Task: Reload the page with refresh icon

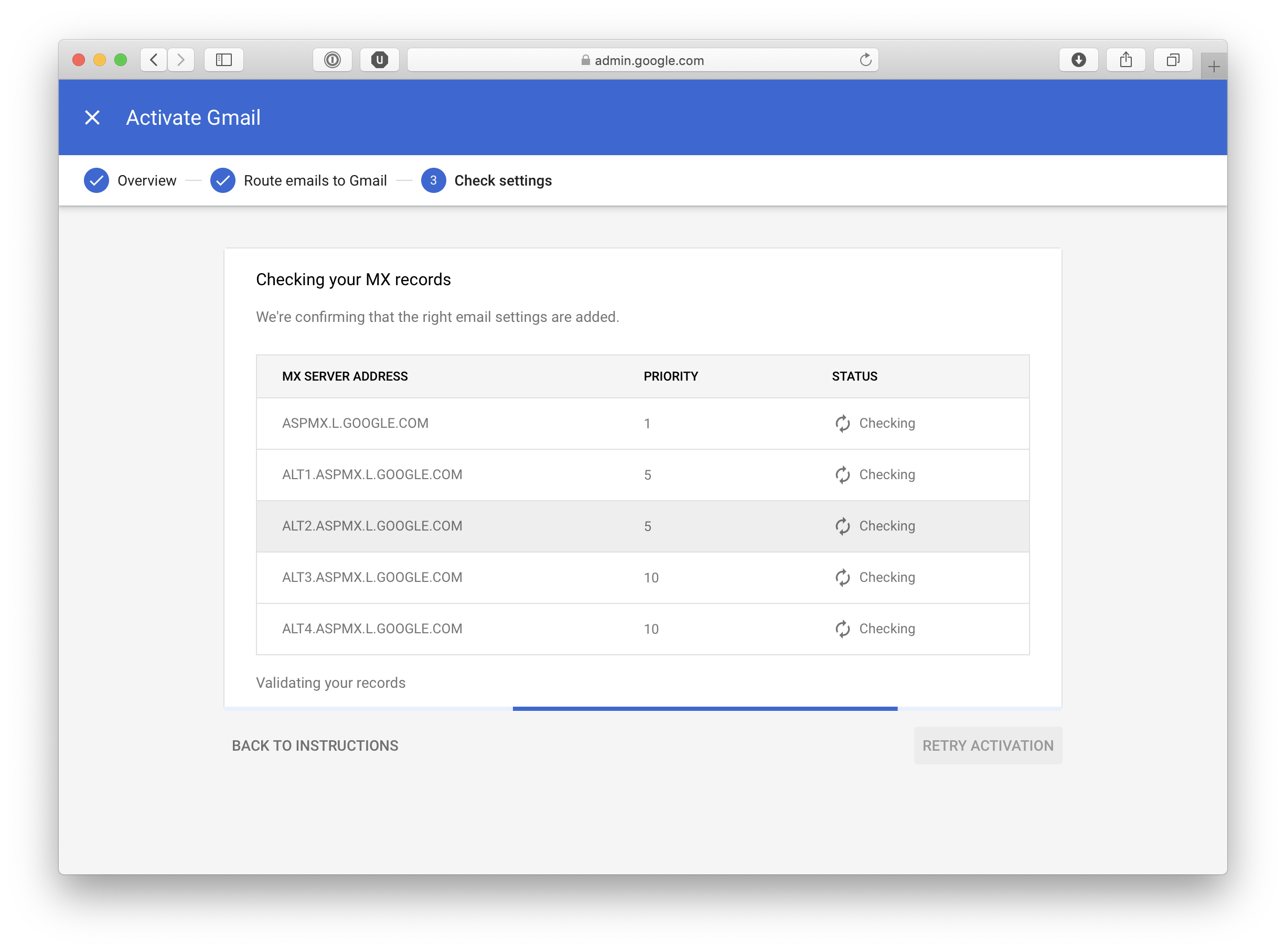Action: point(865,60)
